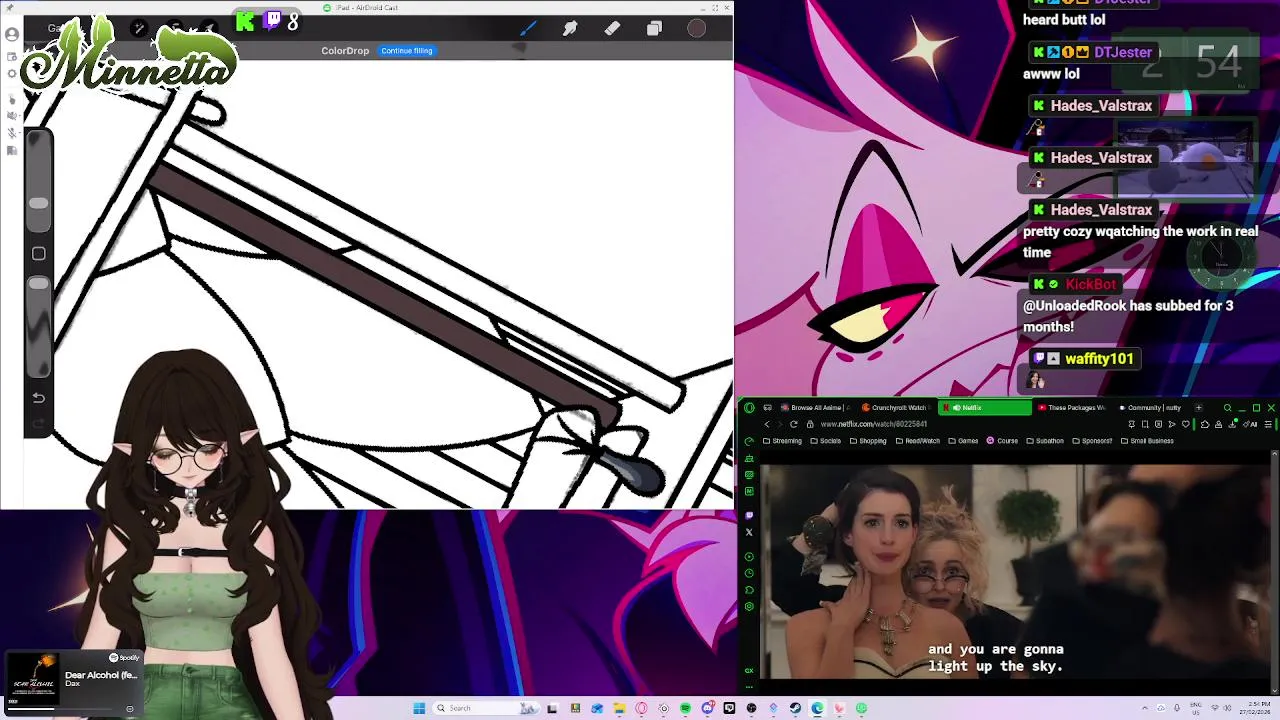The image size is (1280, 720).
Task: Open Opera GX main menu logo
Action: coord(749,407)
